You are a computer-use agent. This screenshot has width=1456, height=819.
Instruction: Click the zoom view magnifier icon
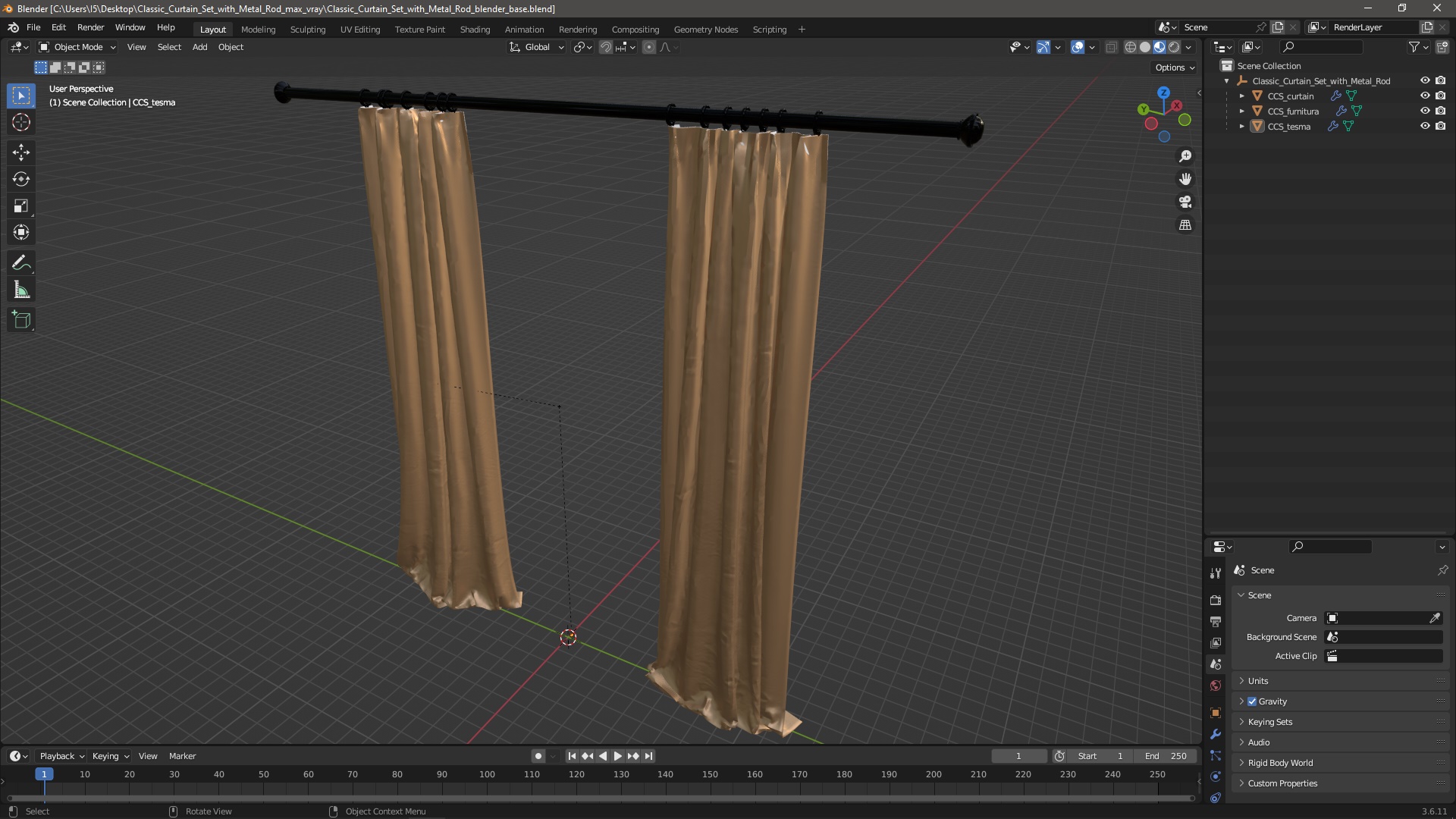[1185, 156]
